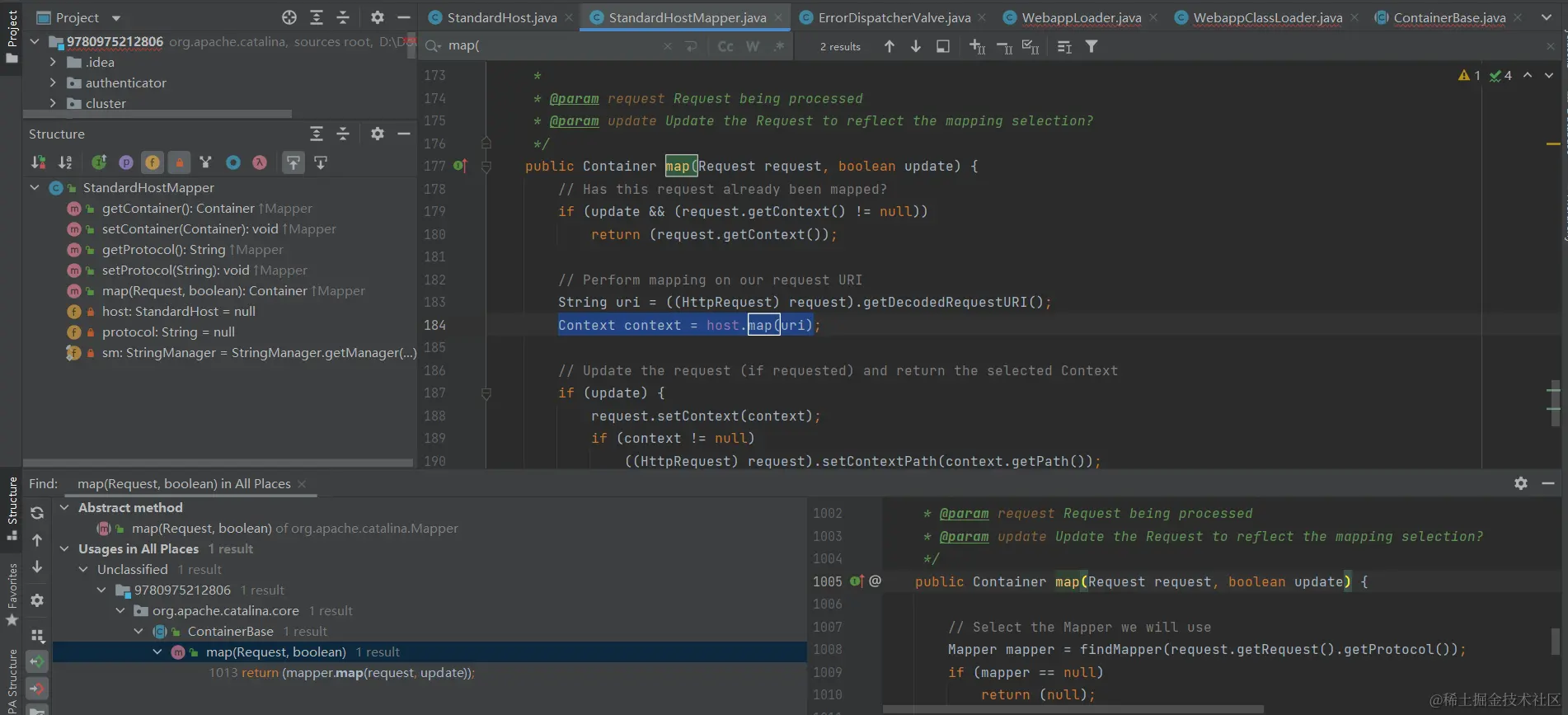The width and height of the screenshot is (1568, 715).
Task: Click Add Selection for Next Occurrence icon
Action: click(977, 47)
